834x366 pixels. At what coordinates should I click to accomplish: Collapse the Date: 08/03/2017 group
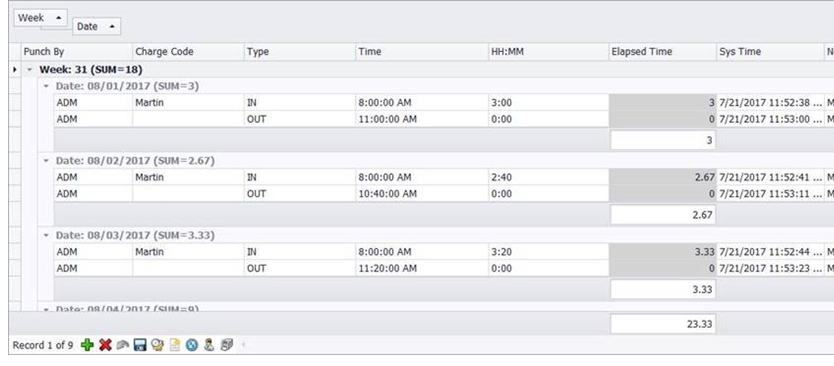(x=46, y=235)
